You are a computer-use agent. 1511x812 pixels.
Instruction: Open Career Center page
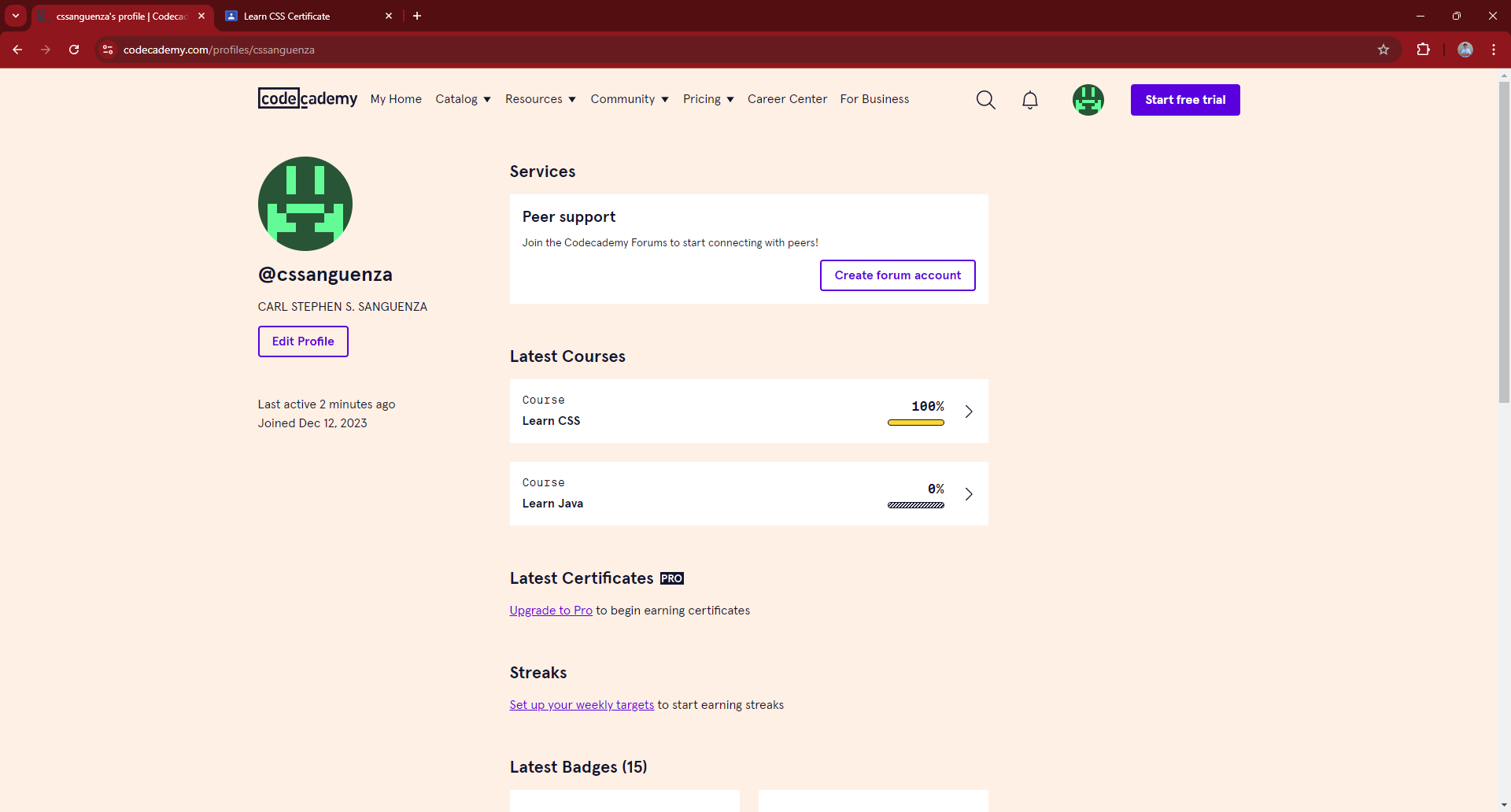[787, 99]
